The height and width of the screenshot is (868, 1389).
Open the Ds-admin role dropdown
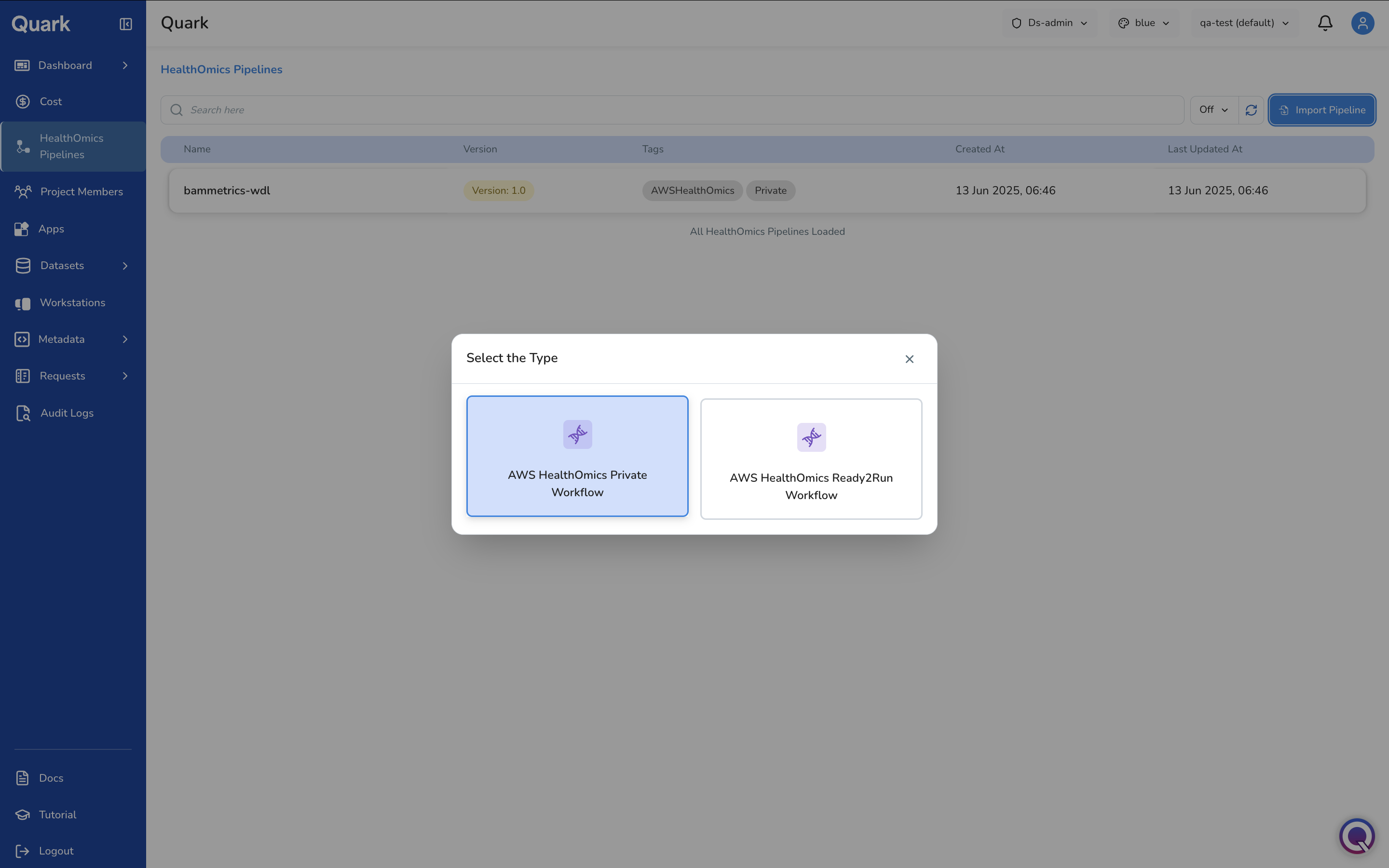(1049, 23)
